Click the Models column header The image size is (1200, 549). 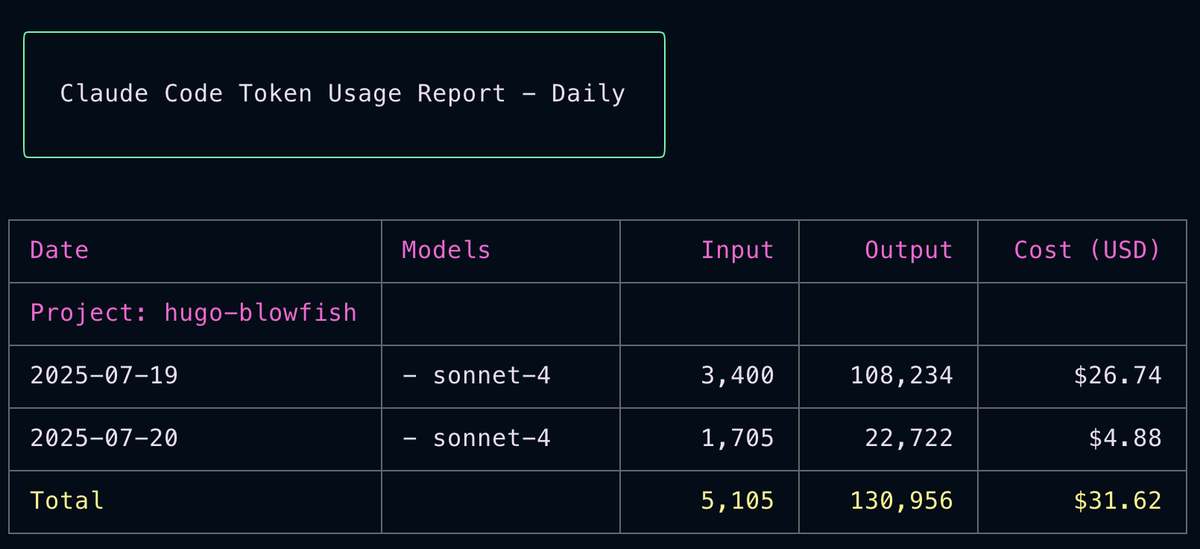(446, 250)
